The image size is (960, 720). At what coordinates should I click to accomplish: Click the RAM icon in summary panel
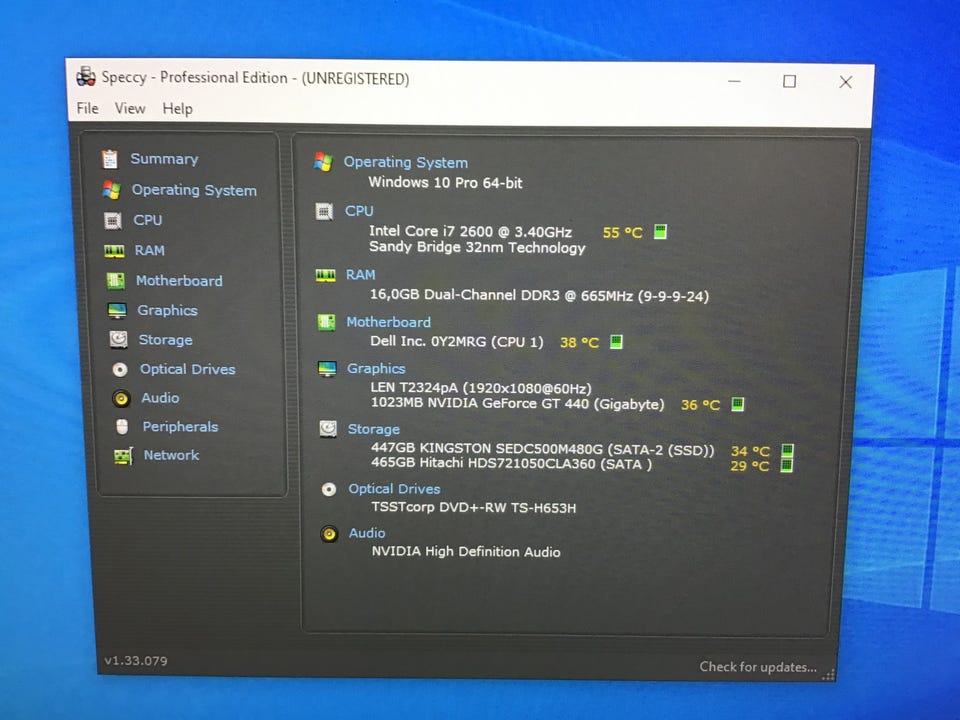325,276
